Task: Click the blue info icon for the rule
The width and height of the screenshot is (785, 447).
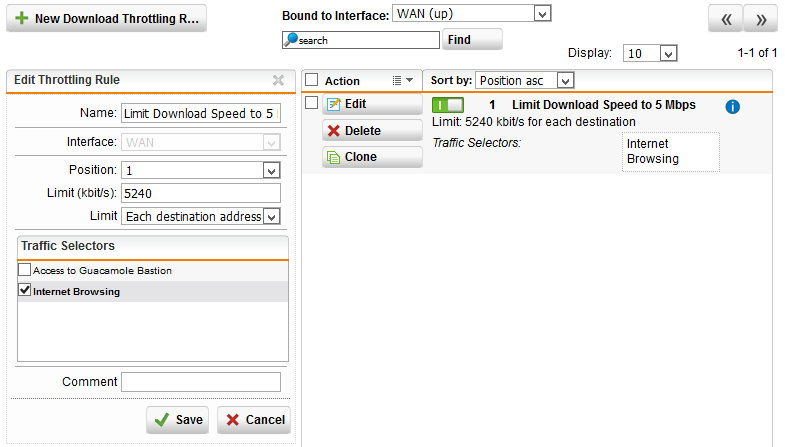Action: pos(732,107)
